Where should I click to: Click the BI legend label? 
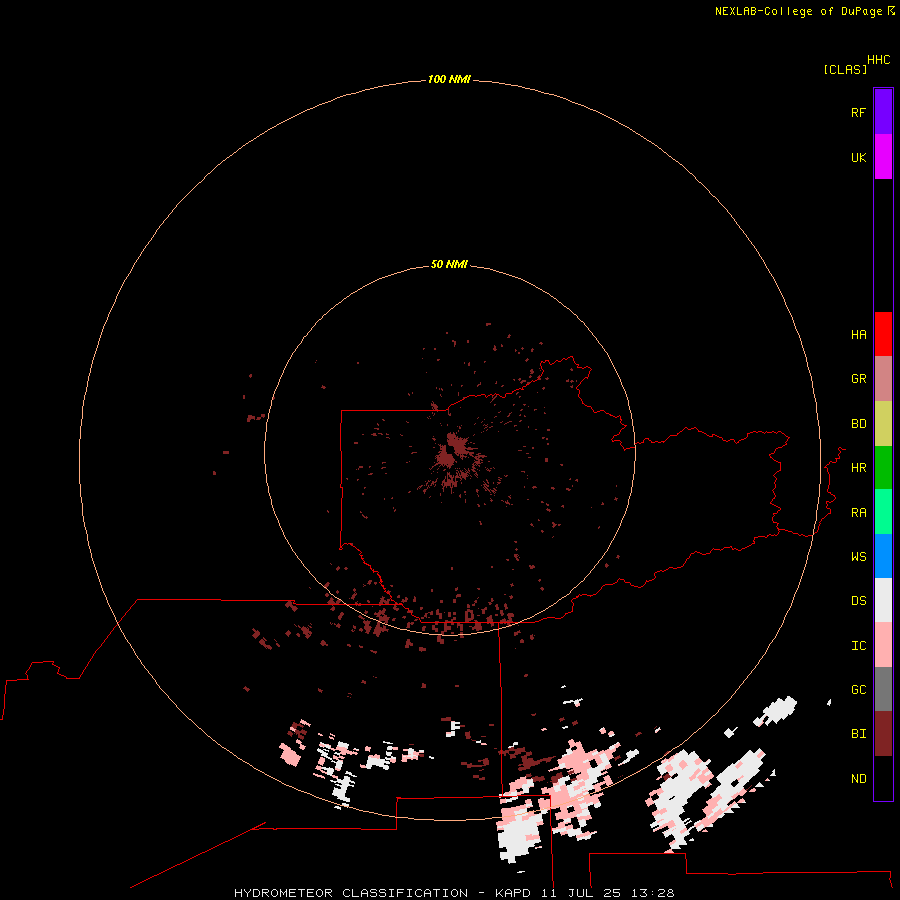858,734
